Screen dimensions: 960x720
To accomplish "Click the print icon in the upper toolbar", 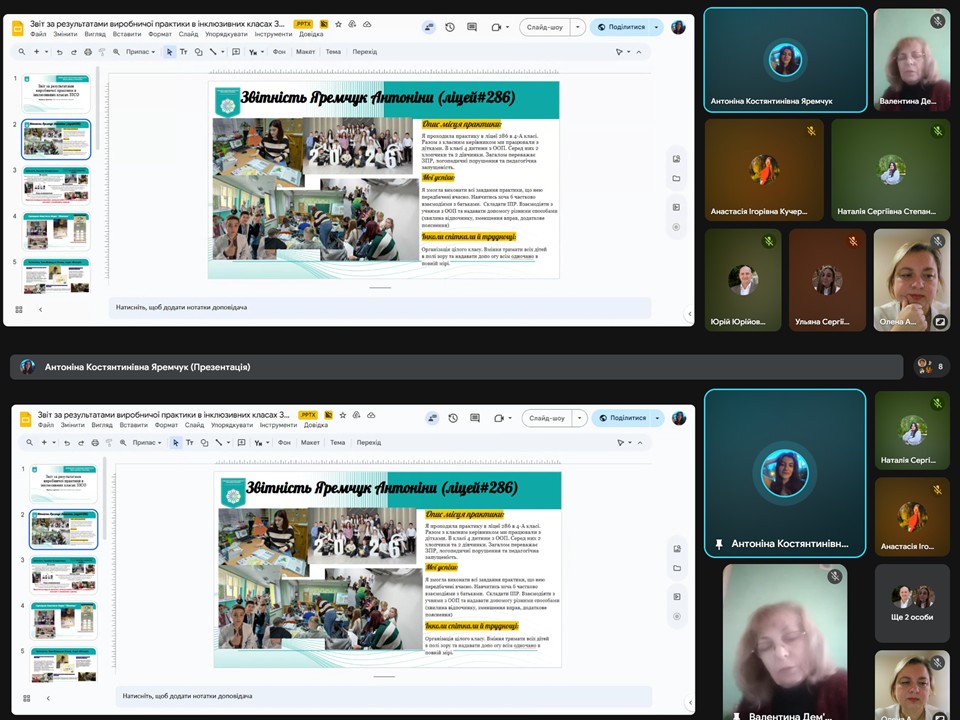I will point(88,51).
